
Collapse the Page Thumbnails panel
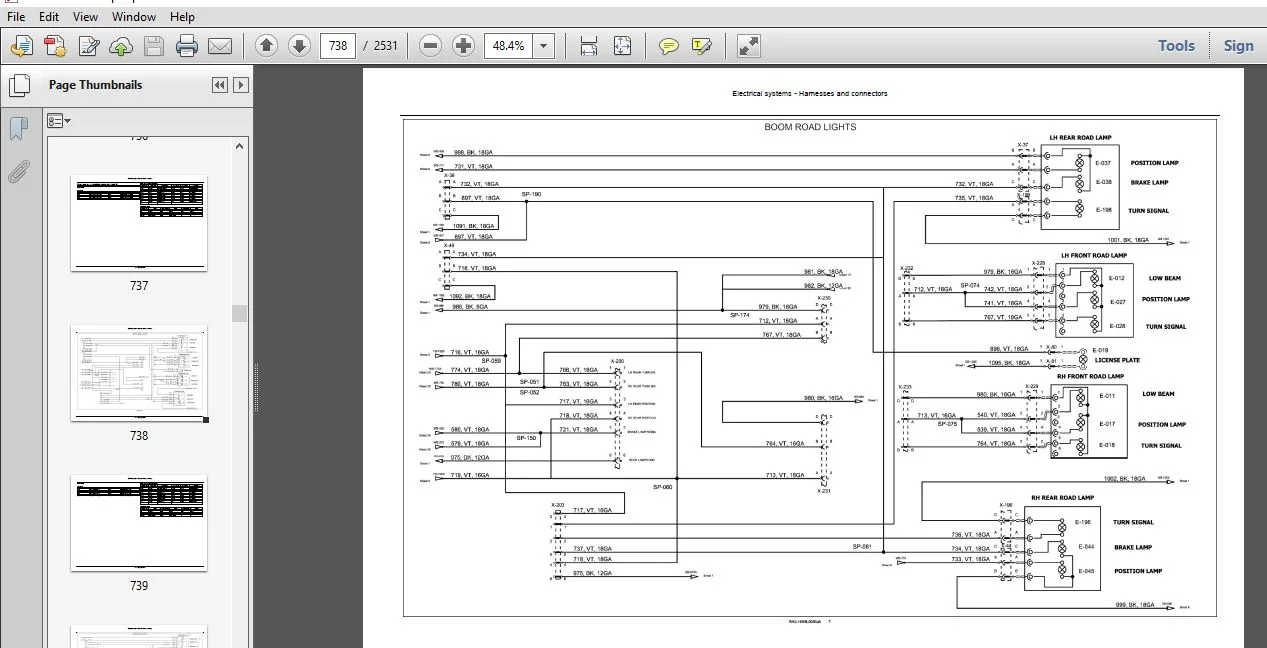coord(220,85)
